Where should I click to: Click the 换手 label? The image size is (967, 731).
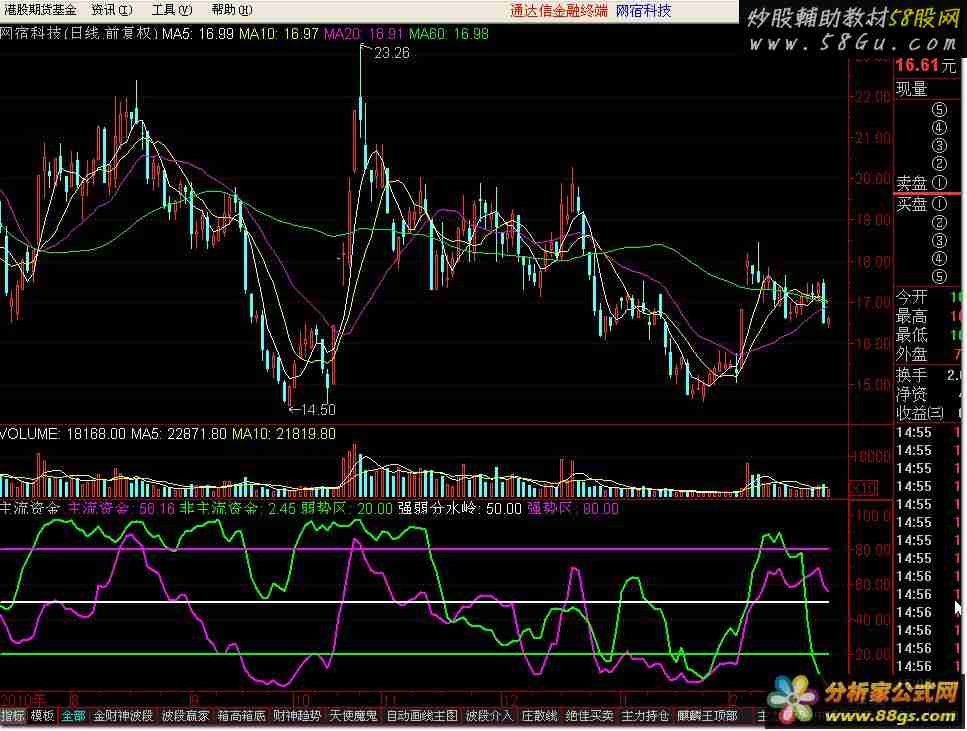[911, 375]
